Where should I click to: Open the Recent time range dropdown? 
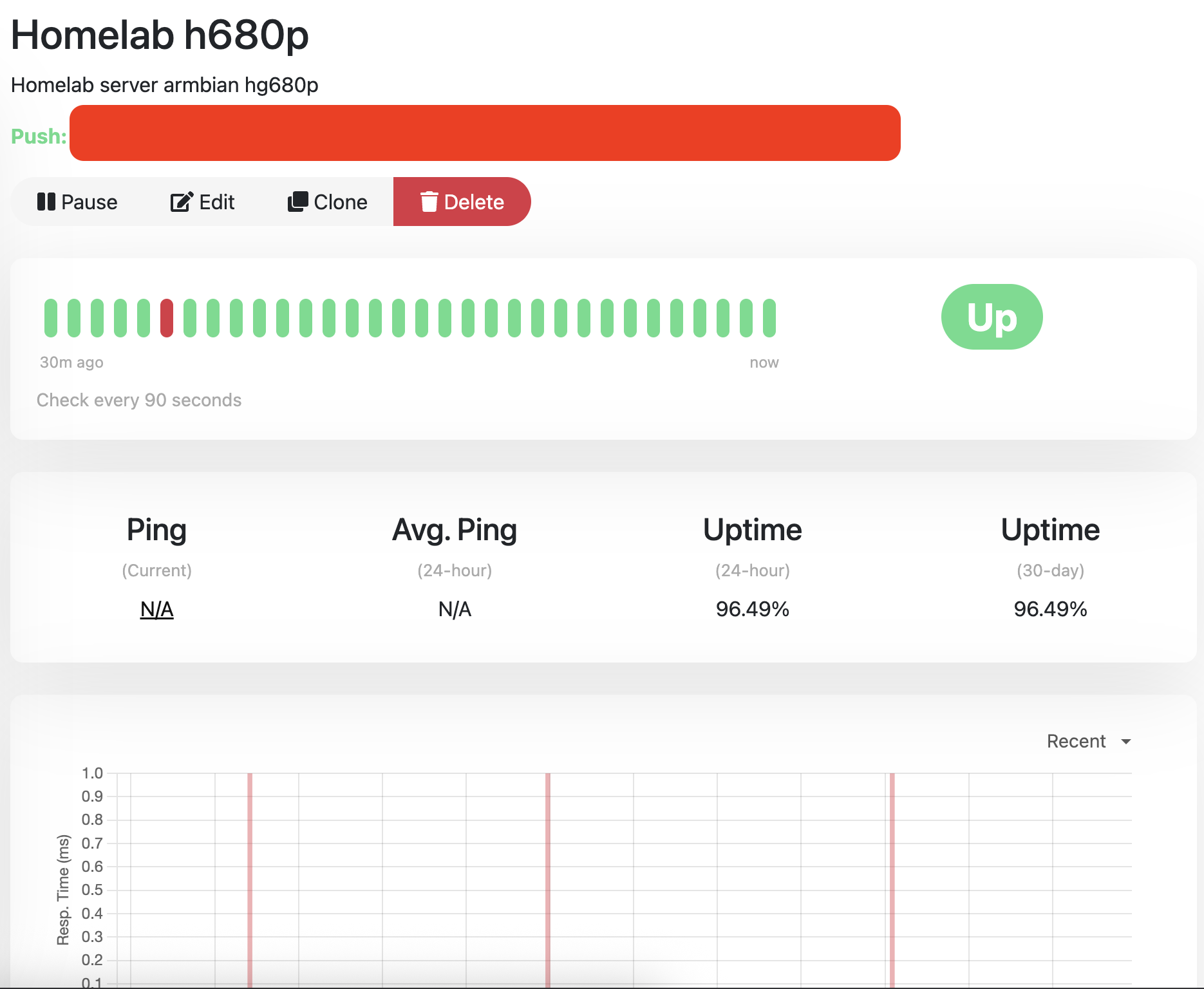1088,741
